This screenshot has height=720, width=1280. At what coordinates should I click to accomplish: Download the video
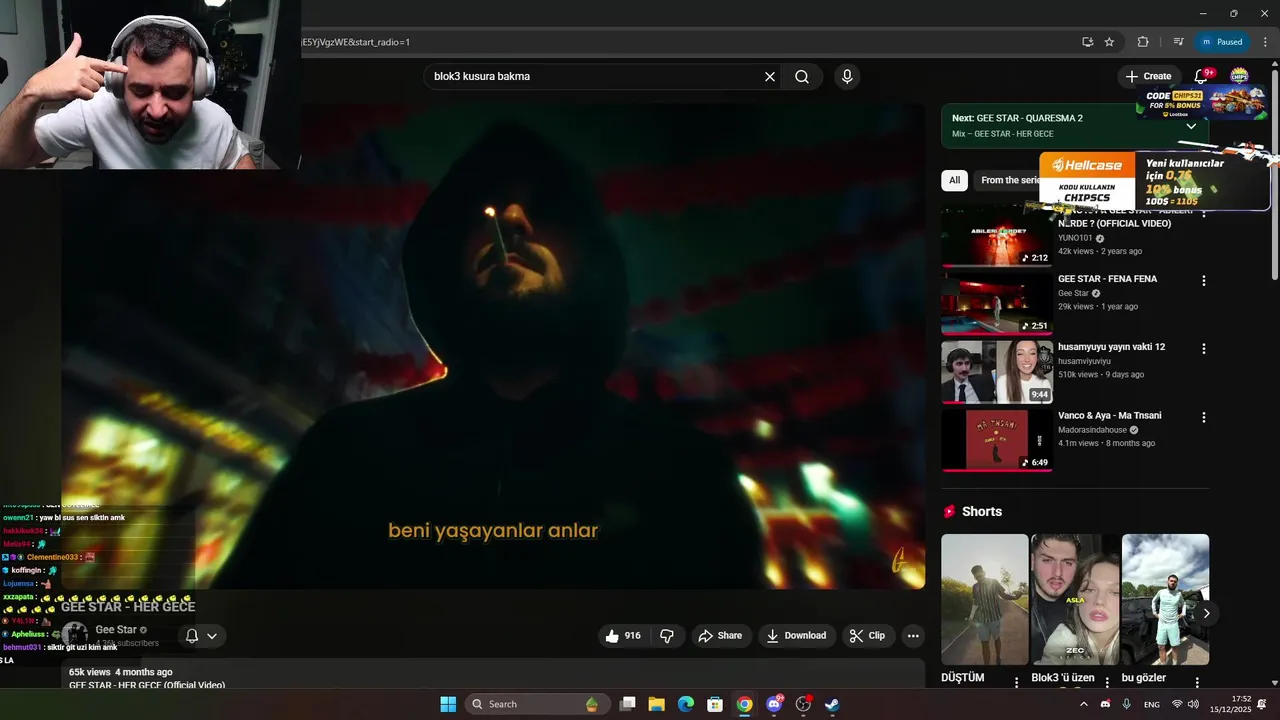tap(796, 636)
